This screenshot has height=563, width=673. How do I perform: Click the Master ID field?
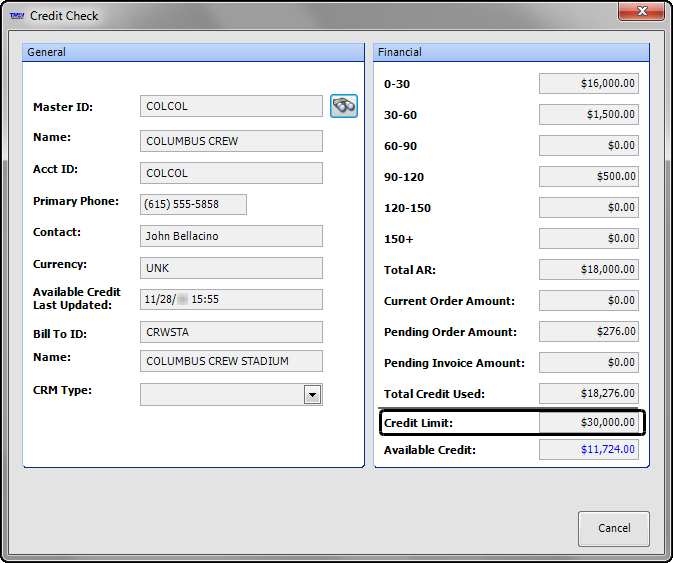pos(231,106)
